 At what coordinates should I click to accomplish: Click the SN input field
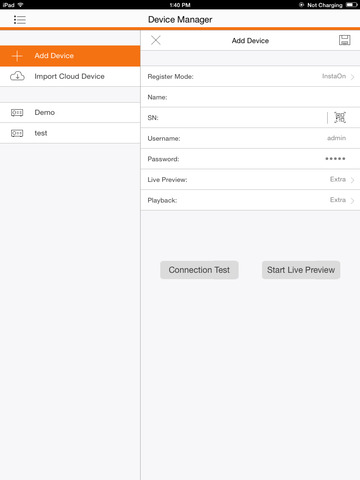point(250,118)
